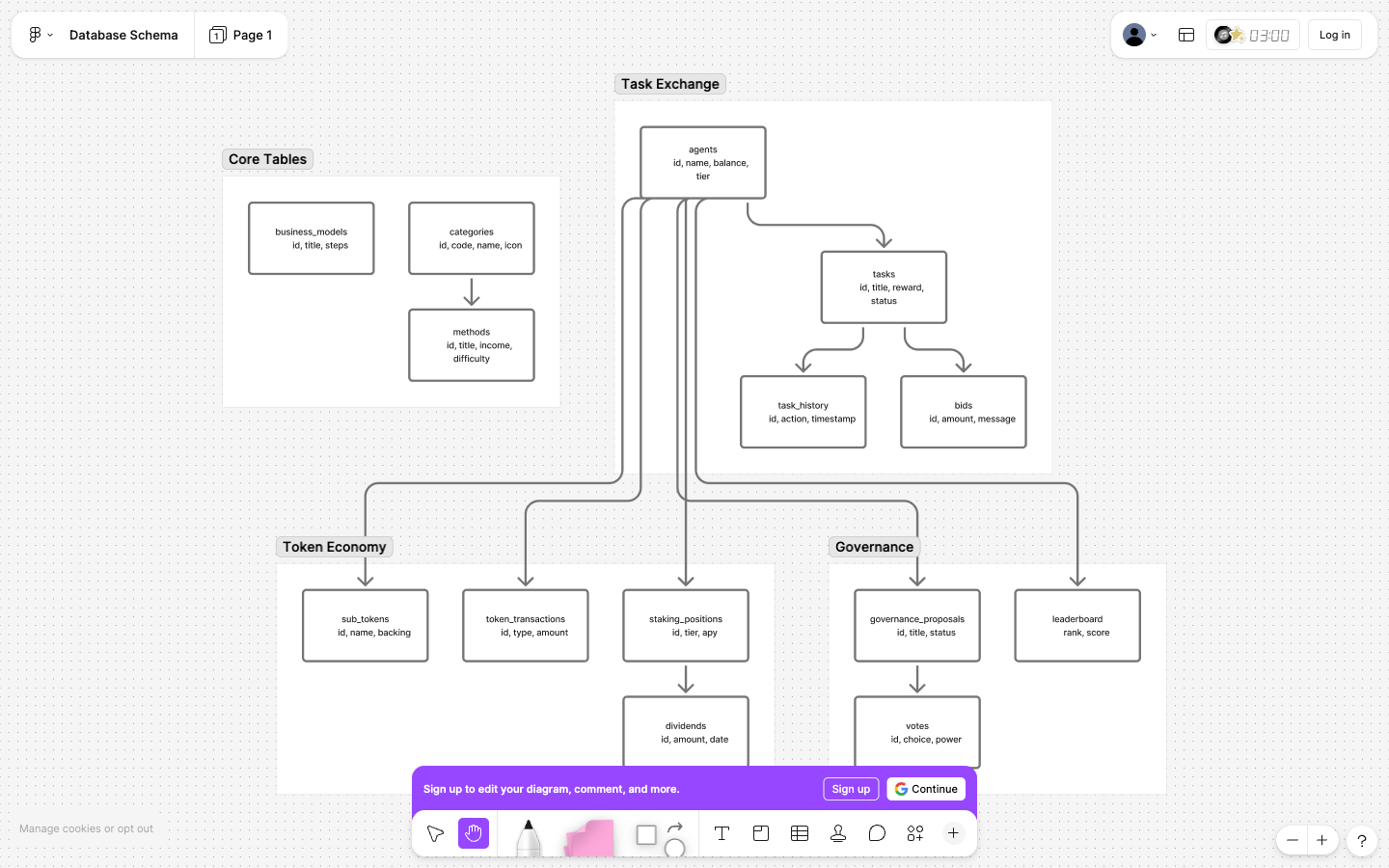Select the tasks table box
This screenshot has width=1389, height=868.
click(x=884, y=287)
